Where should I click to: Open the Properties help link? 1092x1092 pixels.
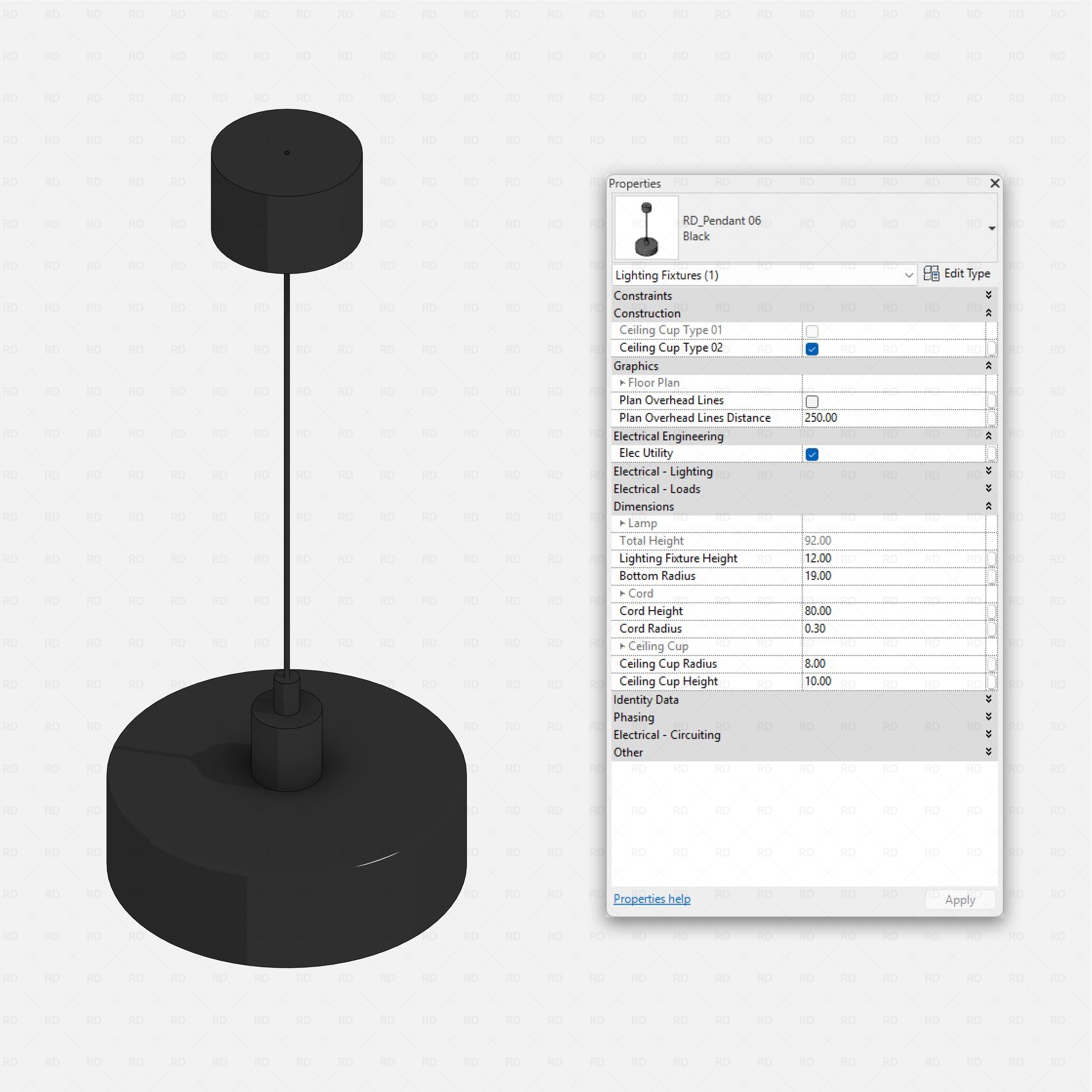click(652, 899)
